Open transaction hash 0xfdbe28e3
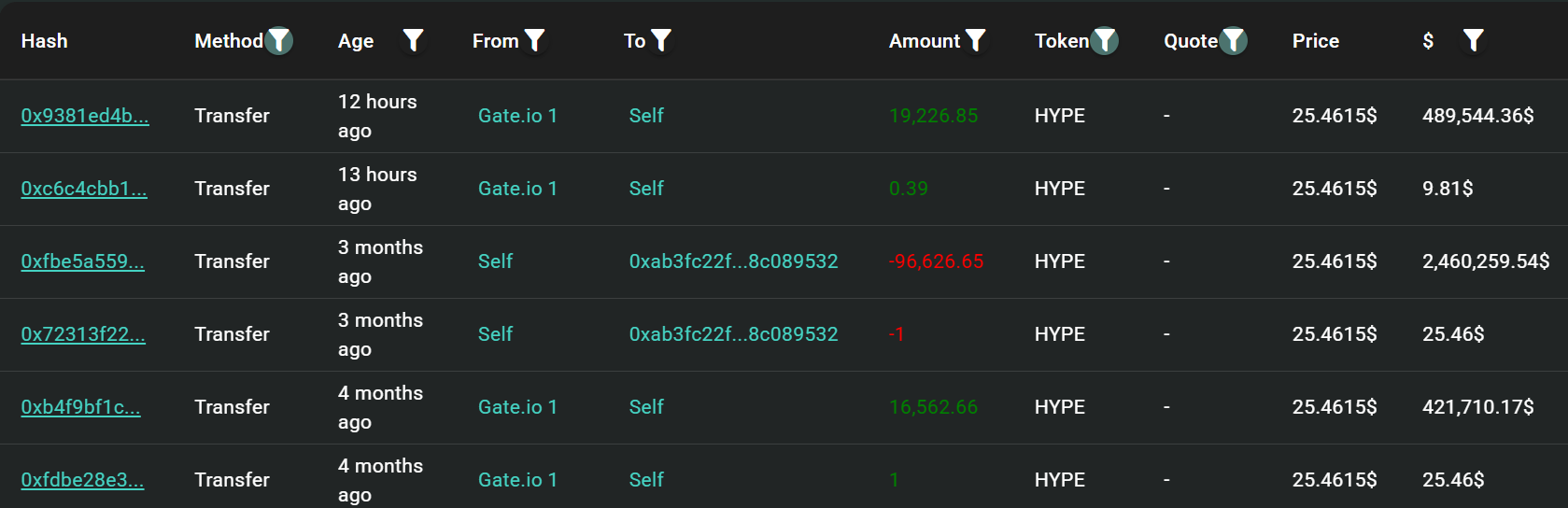This screenshot has width=1568, height=508. (82, 480)
